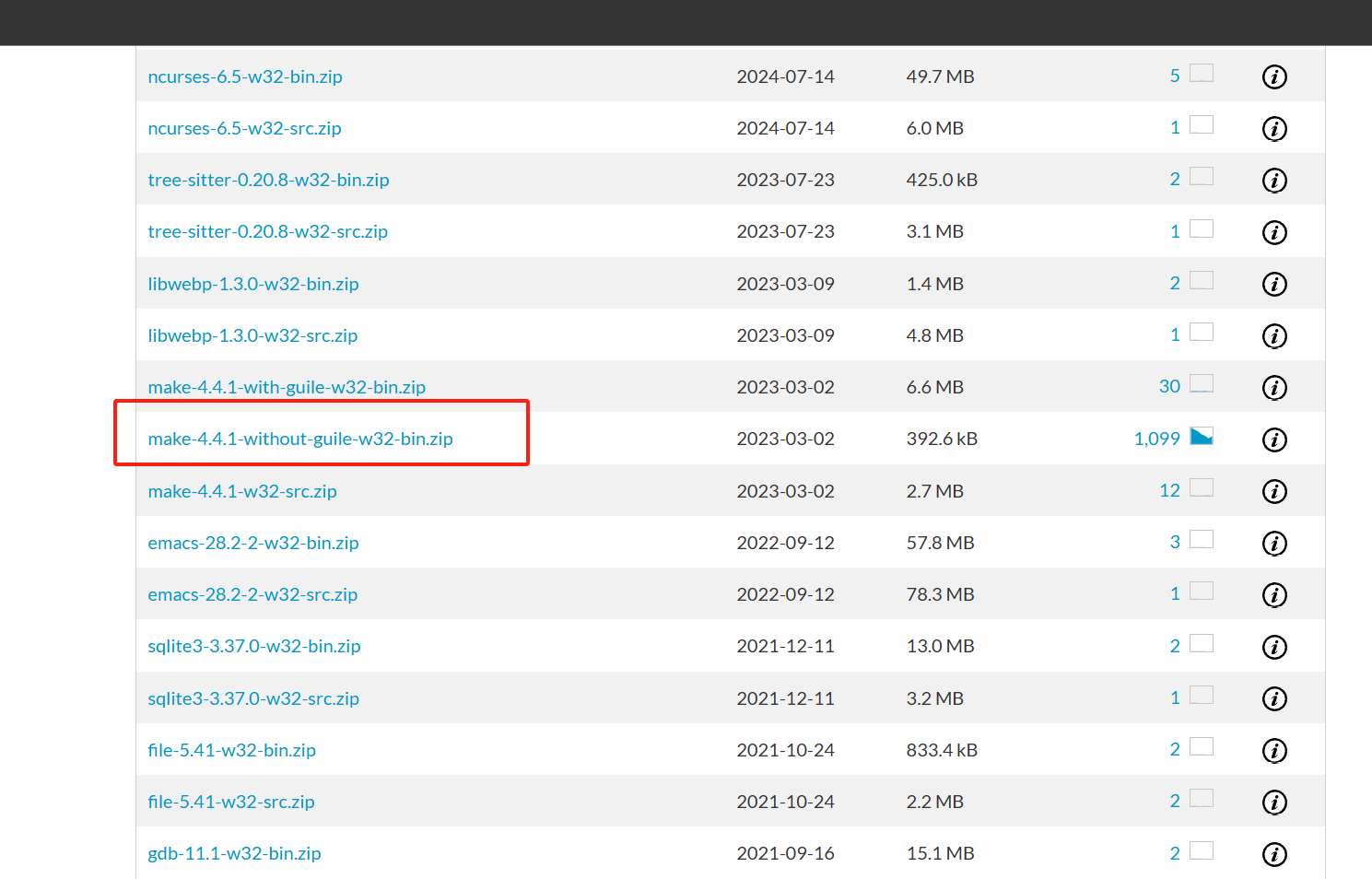Download emacs-28.2-2-w32-bin.zip
Screen dimensions: 1372x879
[253, 543]
